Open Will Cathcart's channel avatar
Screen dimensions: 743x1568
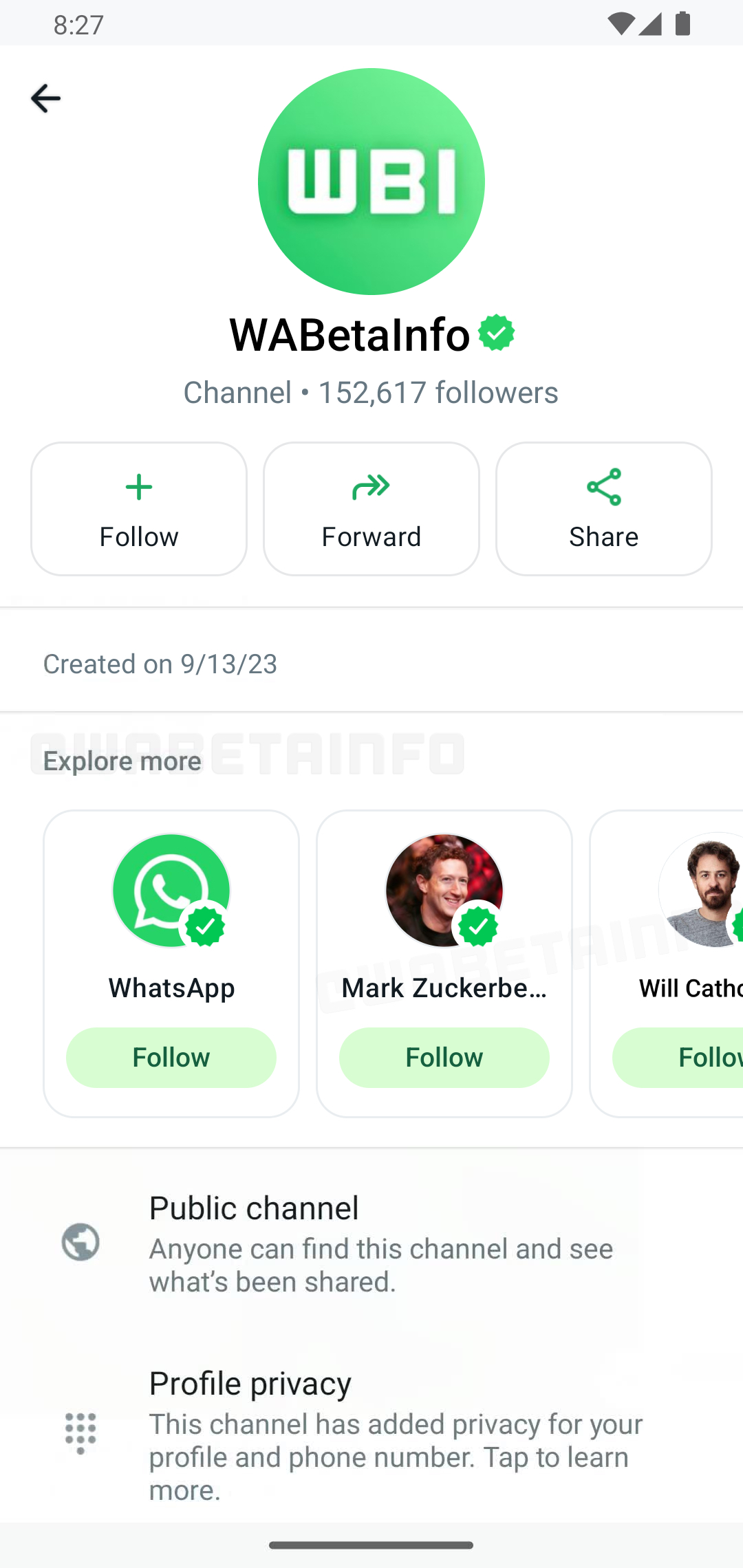[702, 891]
